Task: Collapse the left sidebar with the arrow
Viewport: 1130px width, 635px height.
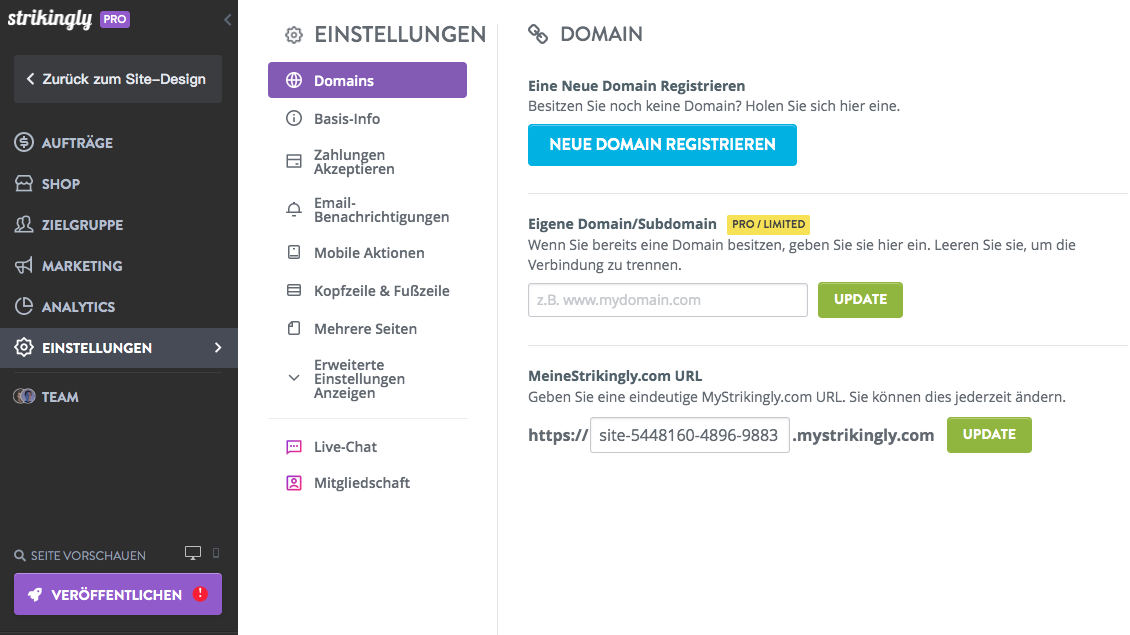Action: [x=227, y=19]
